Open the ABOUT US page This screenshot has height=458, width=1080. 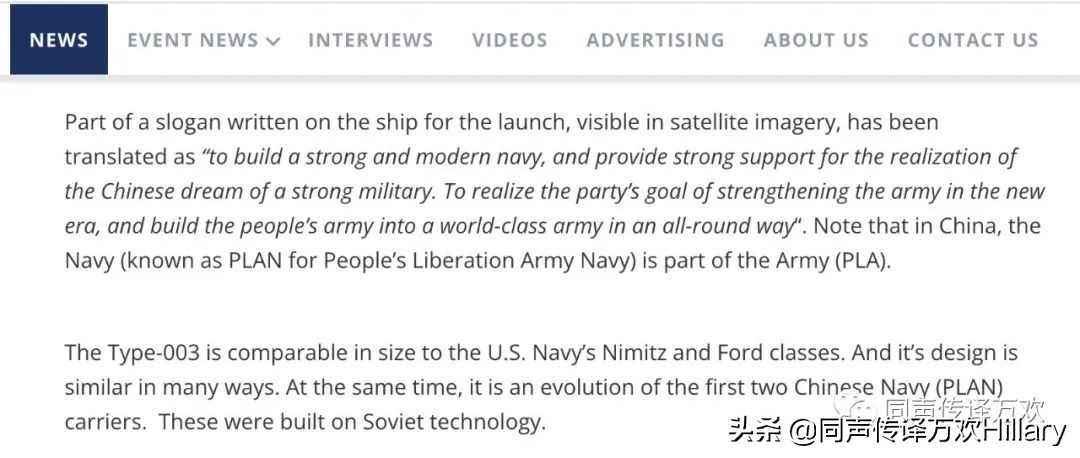[x=816, y=40]
